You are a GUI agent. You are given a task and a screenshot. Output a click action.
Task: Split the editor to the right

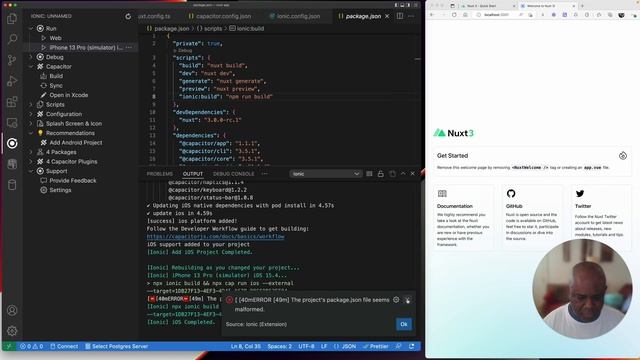click(400, 16)
